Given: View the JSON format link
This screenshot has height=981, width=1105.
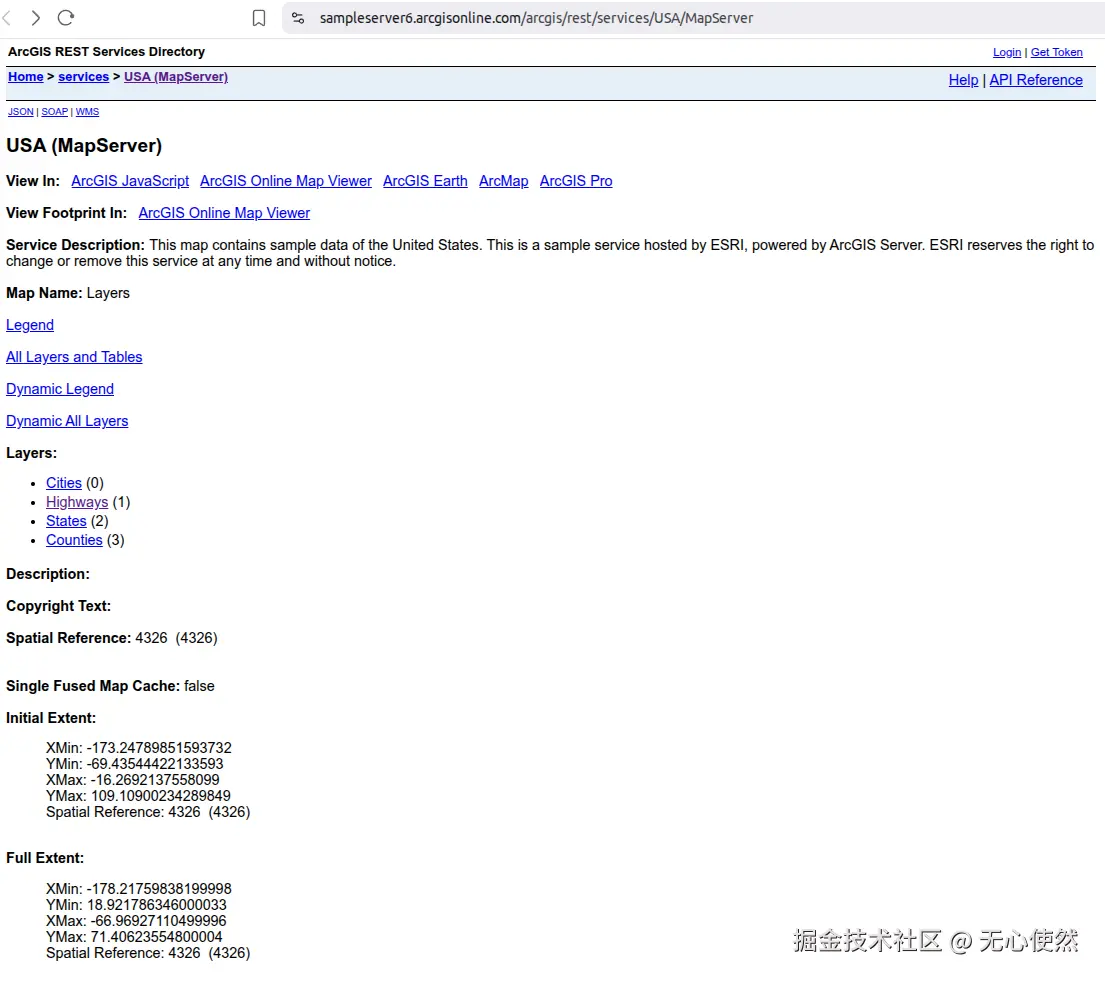Looking at the screenshot, I should [20, 112].
